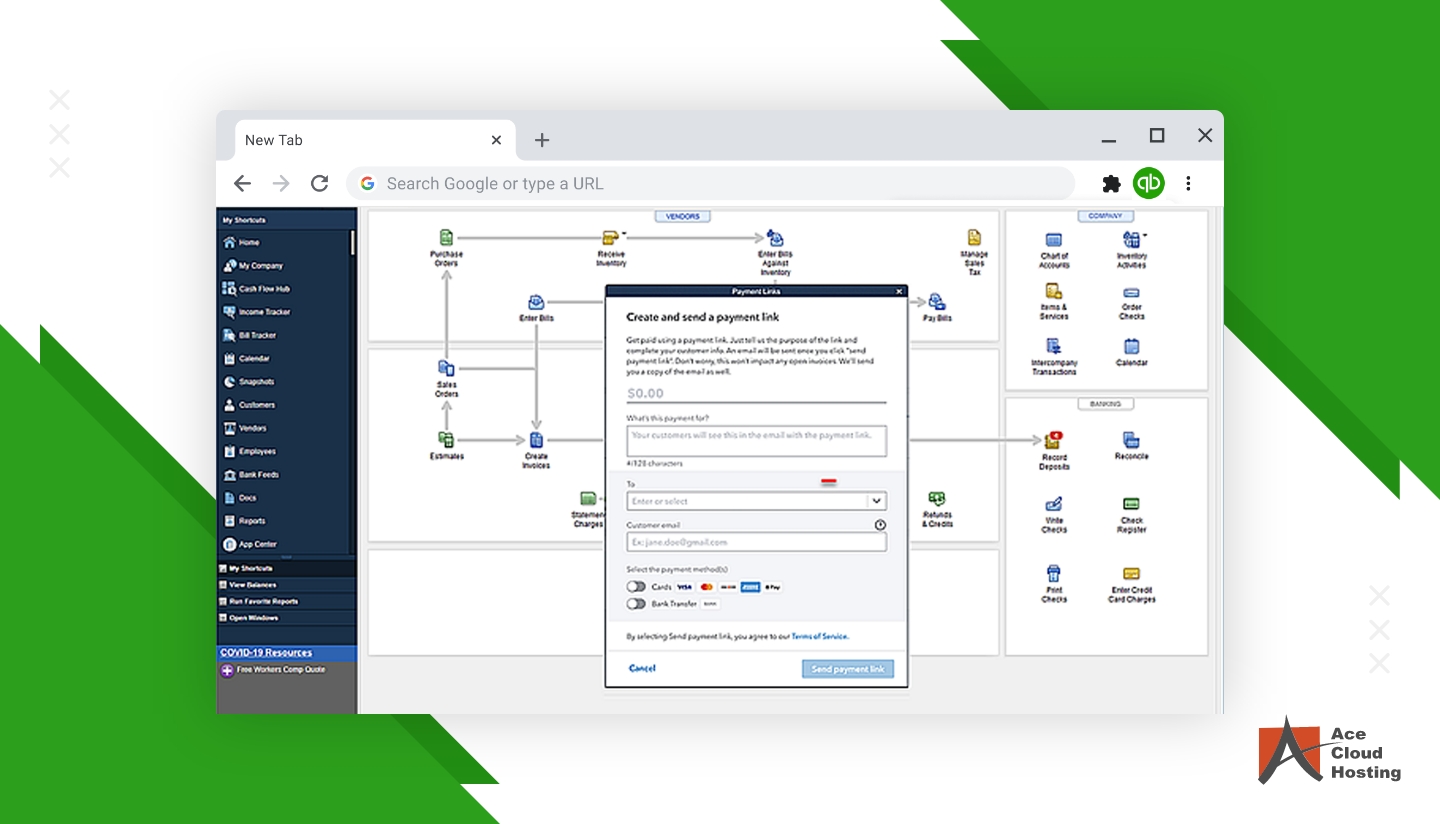Open the Terms of Service link
Viewport: 1440px width, 824px height.
pyautogui.click(x=820, y=636)
